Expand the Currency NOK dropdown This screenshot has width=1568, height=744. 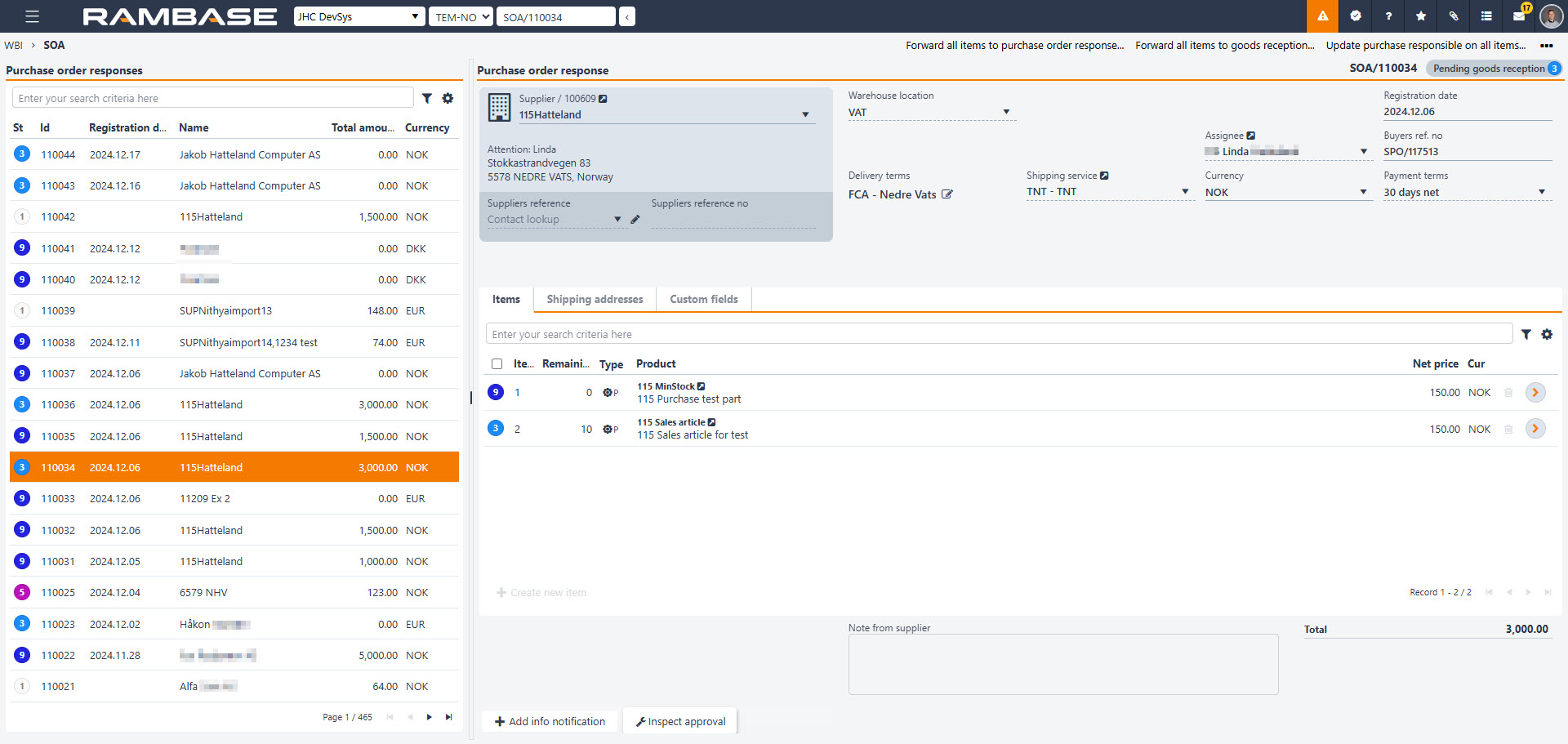[1363, 193]
